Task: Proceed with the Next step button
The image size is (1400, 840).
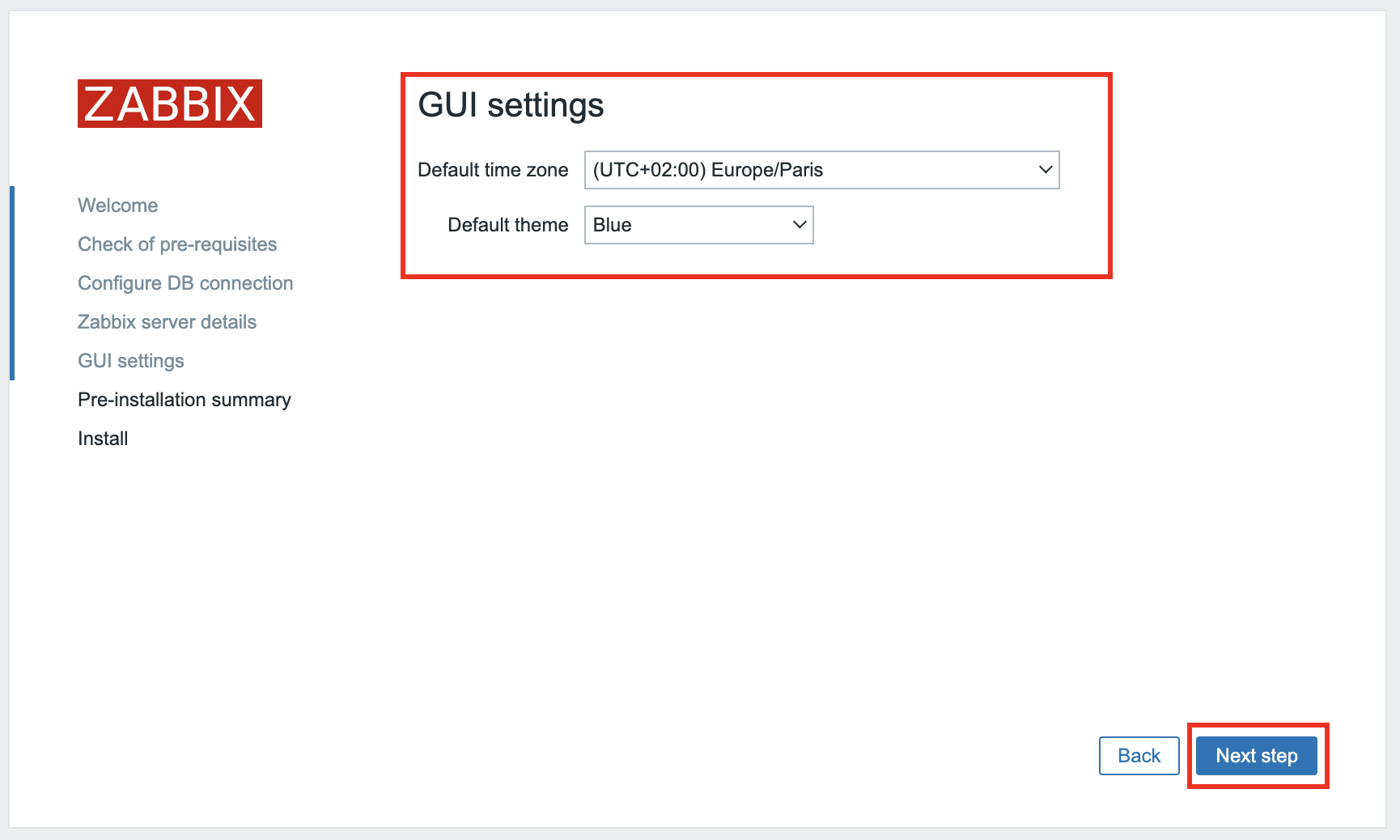Action: pos(1256,756)
